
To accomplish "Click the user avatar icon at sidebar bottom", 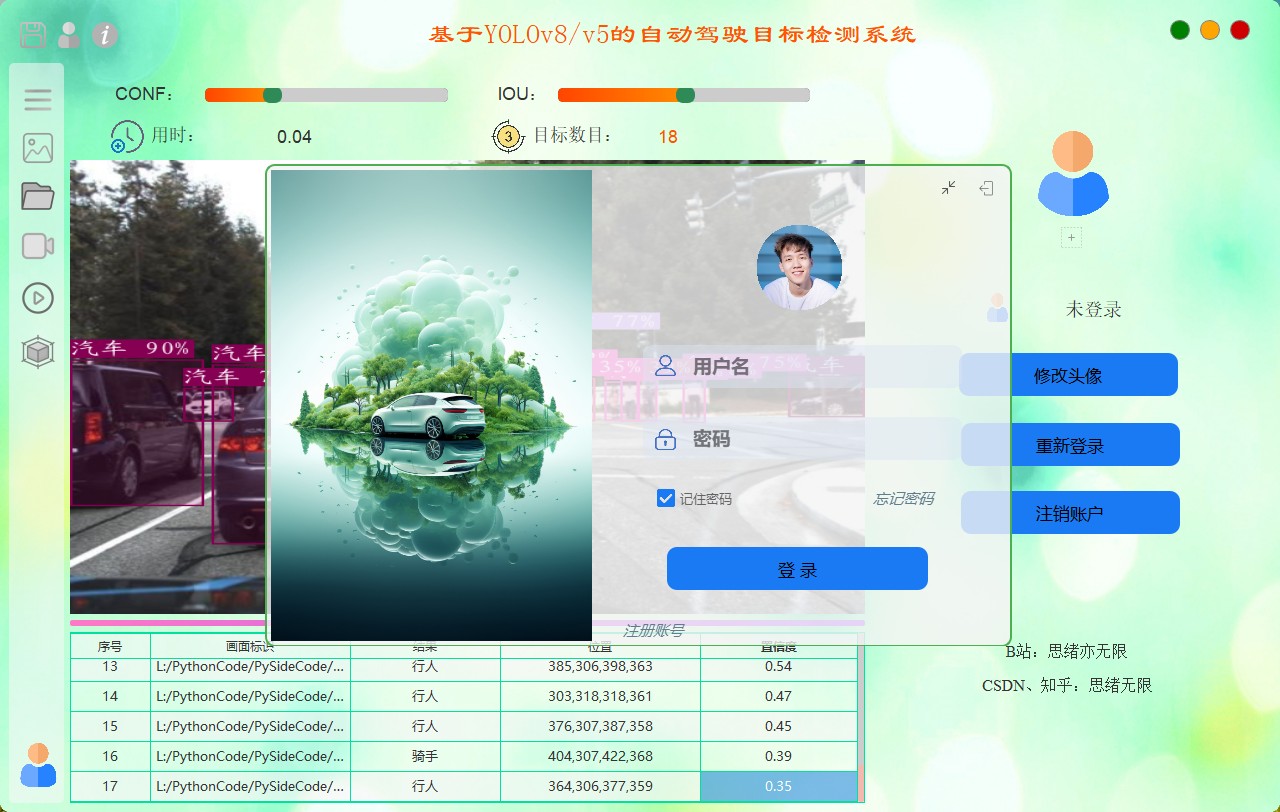I will click(38, 765).
